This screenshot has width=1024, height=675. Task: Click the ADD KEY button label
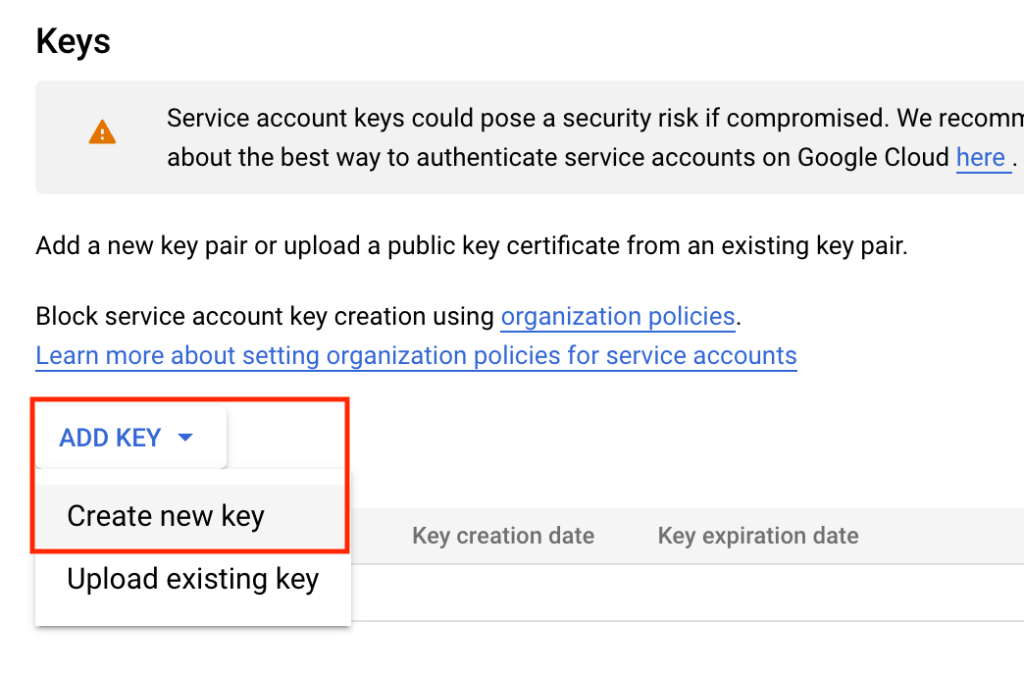[x=110, y=437]
